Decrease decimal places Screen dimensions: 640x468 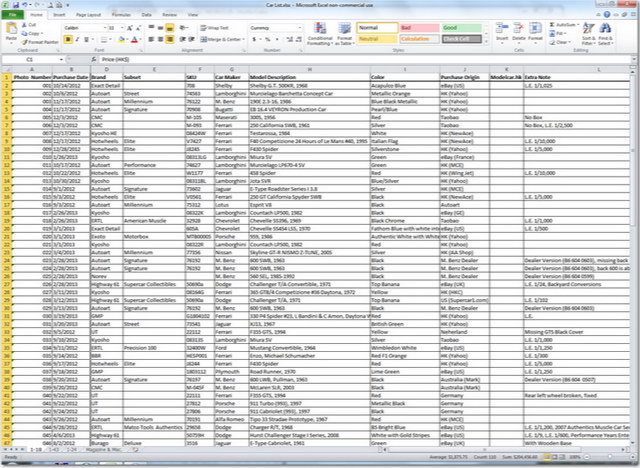click(x=299, y=39)
